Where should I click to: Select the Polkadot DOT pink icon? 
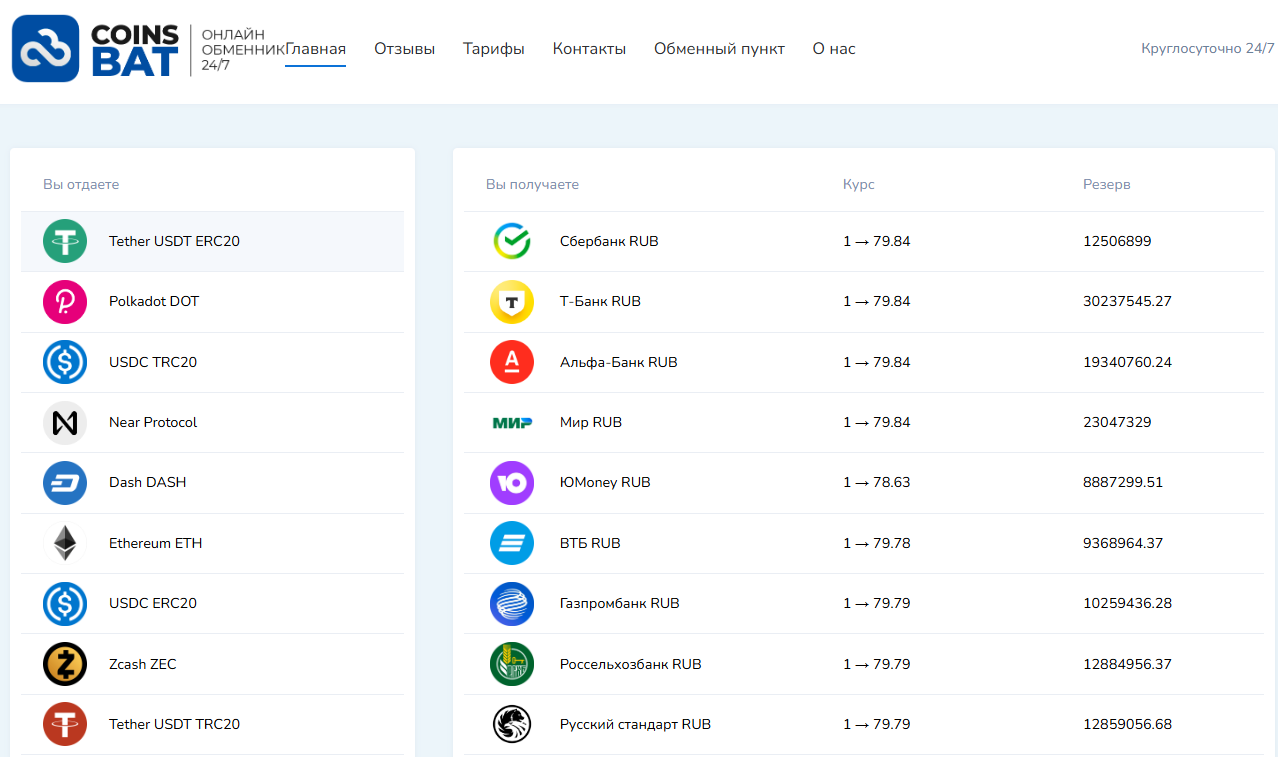65,302
